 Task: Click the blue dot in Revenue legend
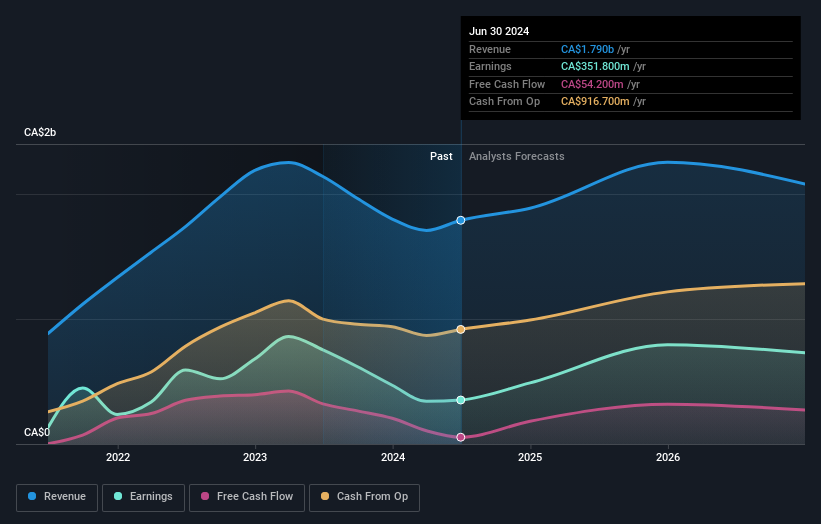pyautogui.click(x=32, y=496)
